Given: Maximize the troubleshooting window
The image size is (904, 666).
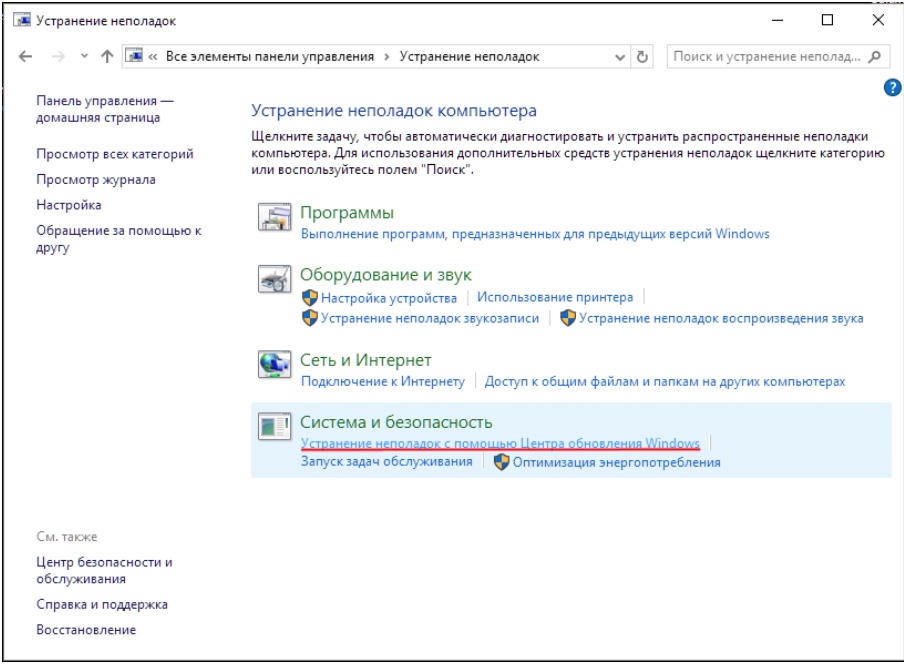Looking at the screenshot, I should (827, 20).
